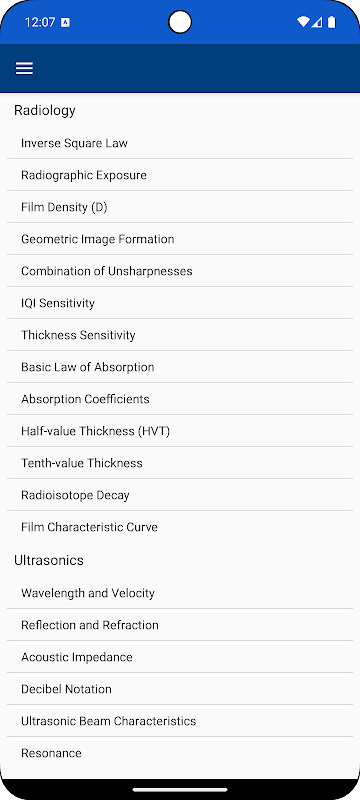The width and height of the screenshot is (360, 800).
Task: Open Basic Law of Absorption
Action: [x=180, y=367]
